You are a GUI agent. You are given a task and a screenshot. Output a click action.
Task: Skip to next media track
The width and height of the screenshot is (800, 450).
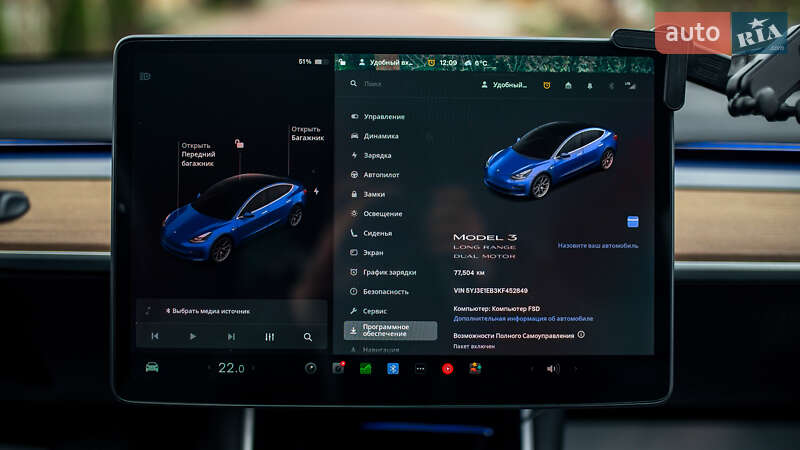(231, 336)
